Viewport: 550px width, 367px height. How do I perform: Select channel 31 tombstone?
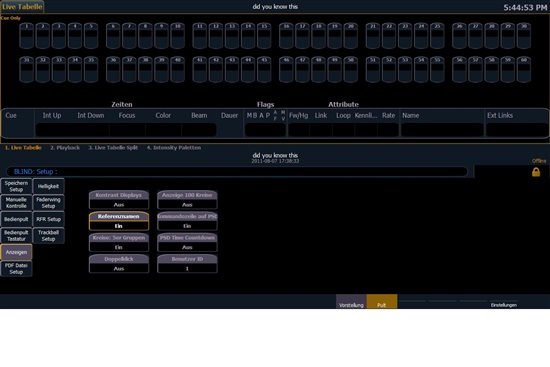[26, 69]
